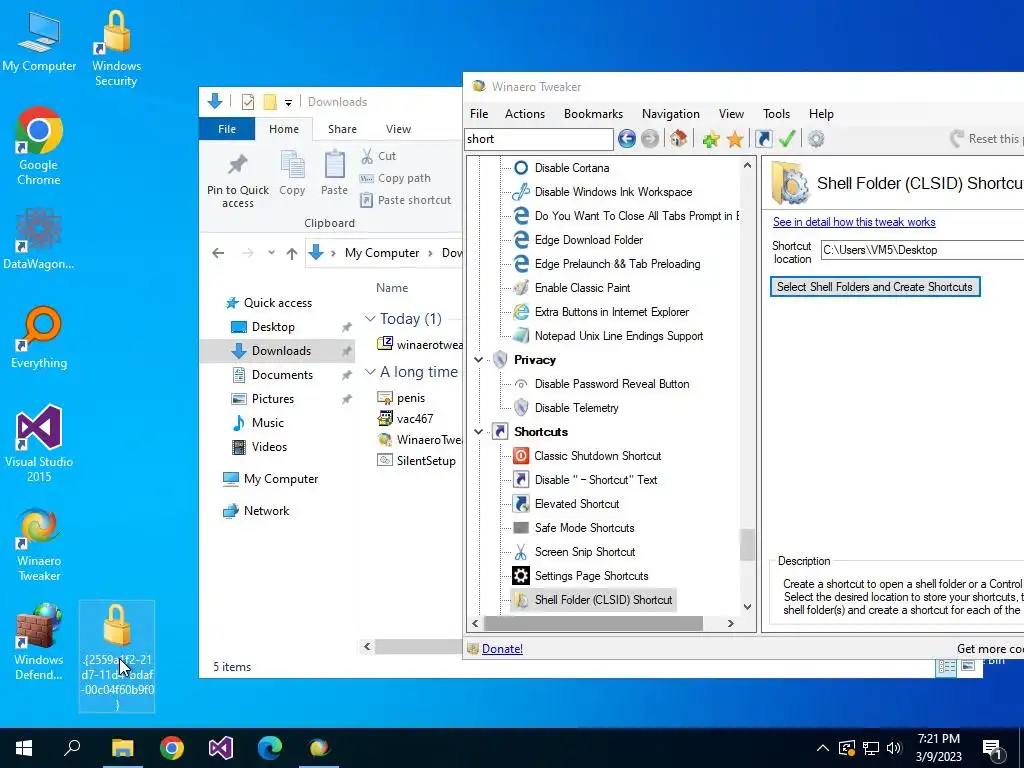Open the Bookmarks menu

pos(594,114)
